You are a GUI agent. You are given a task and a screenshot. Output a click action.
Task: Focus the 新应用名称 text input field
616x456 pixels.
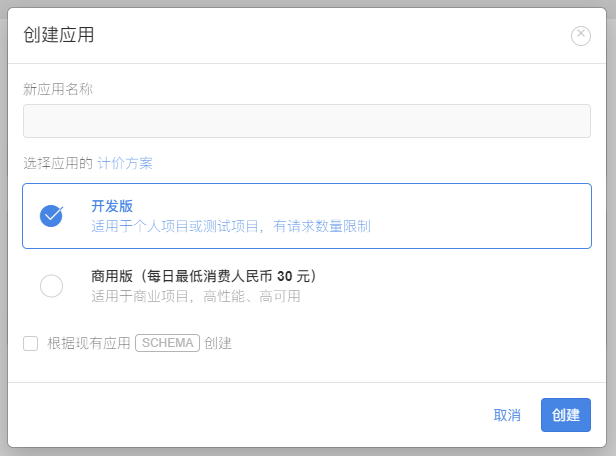tap(307, 121)
